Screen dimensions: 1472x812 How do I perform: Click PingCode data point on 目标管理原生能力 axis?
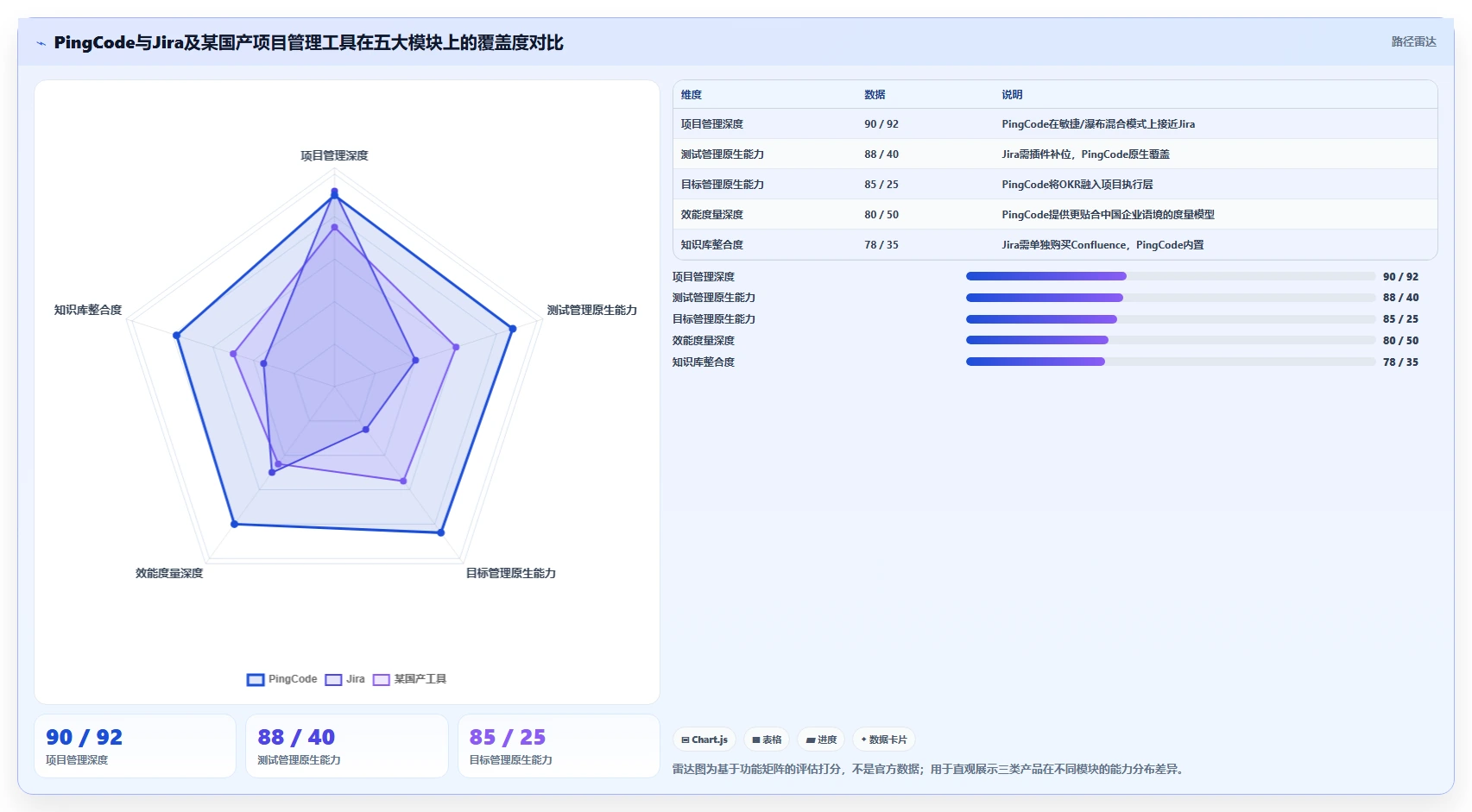pos(440,532)
